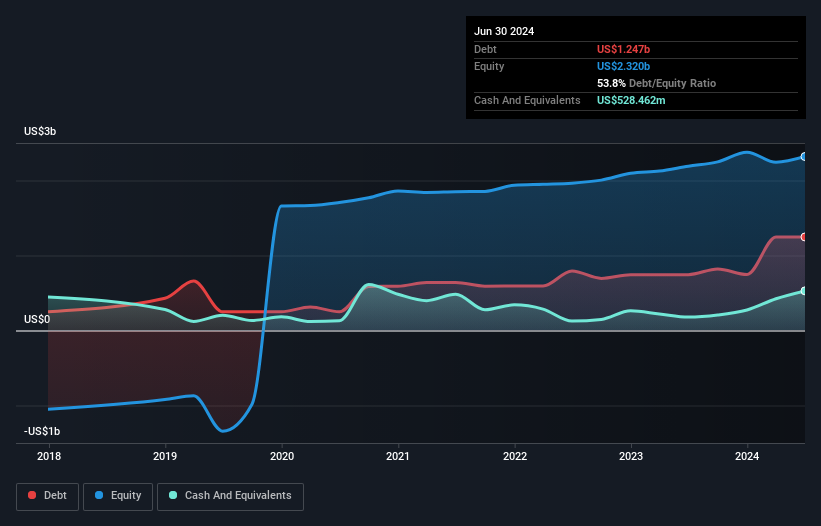821x526 pixels.
Task: Click the red Debt endpoint marker
Action: tap(804, 237)
